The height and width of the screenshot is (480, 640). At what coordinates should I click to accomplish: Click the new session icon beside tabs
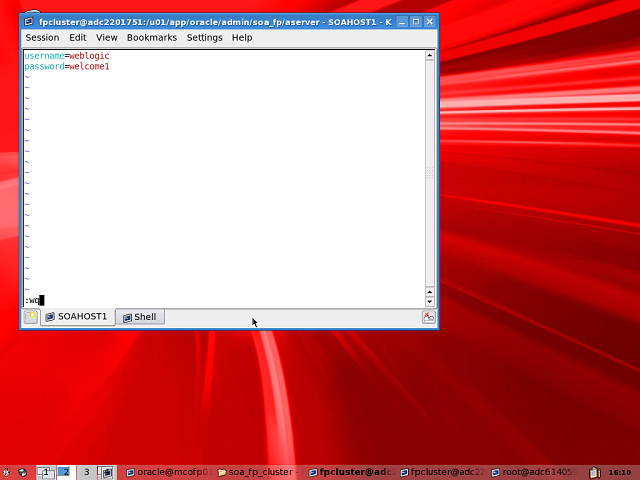(31, 317)
